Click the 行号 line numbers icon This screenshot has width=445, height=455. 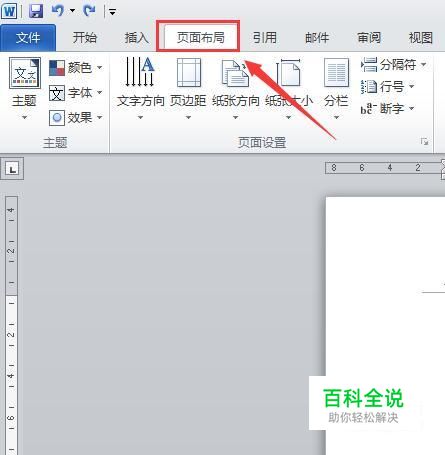369,87
